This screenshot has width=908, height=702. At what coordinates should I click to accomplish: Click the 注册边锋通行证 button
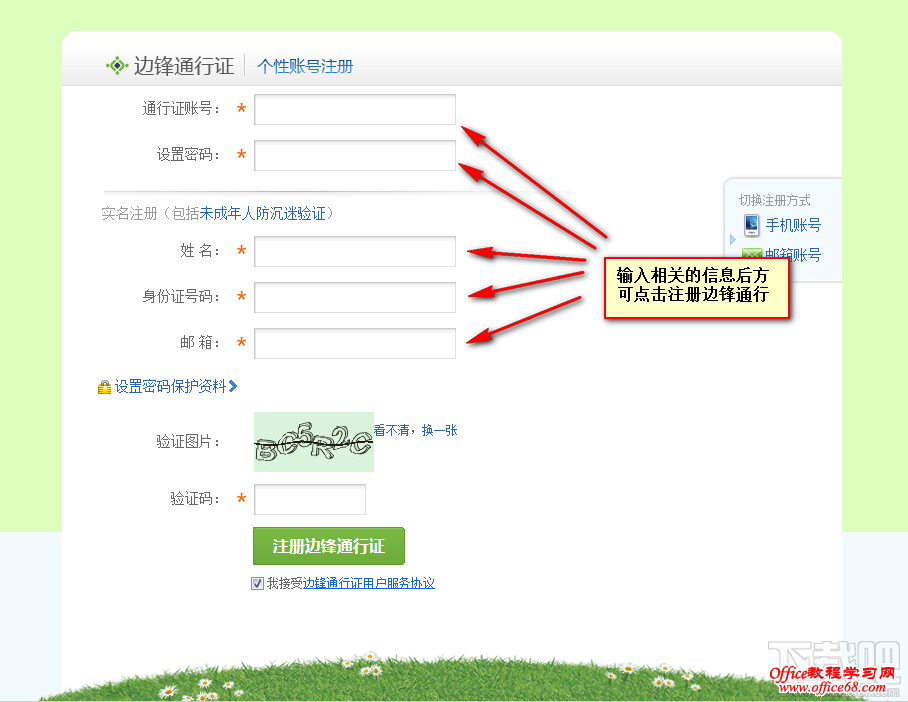point(328,546)
